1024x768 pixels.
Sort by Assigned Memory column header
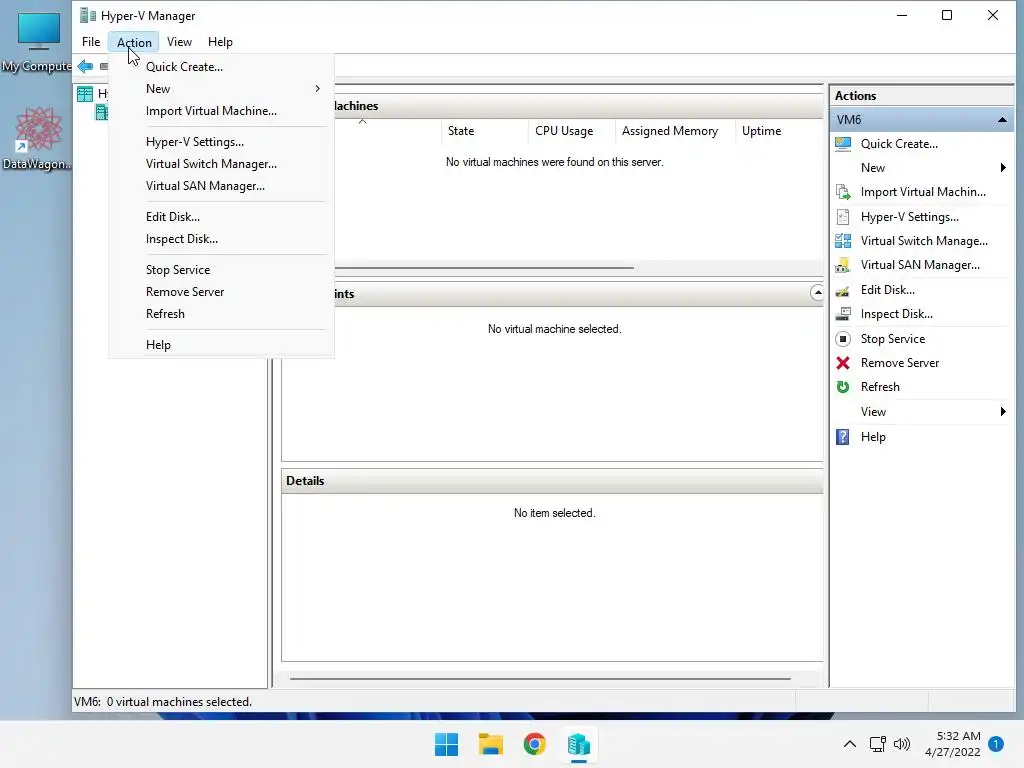point(675,131)
